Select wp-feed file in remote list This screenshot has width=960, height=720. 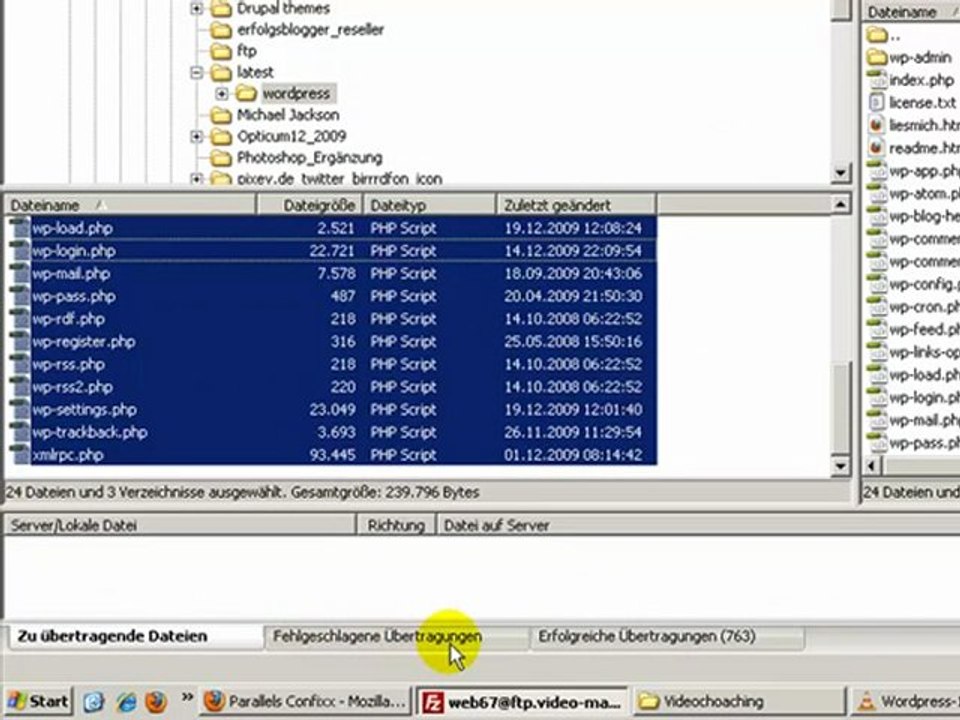pyautogui.click(x=924, y=329)
